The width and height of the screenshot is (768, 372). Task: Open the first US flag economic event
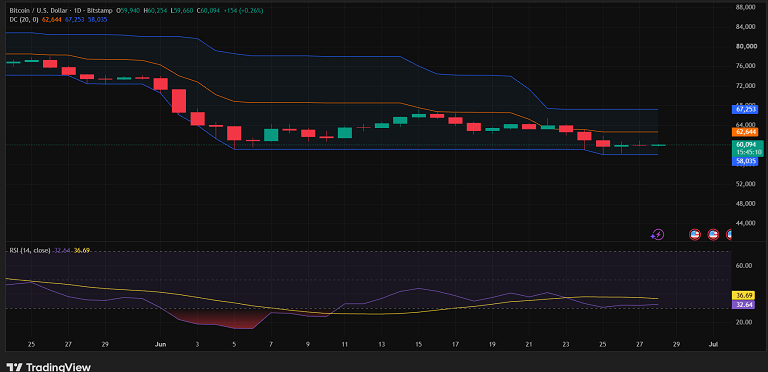tap(694, 234)
